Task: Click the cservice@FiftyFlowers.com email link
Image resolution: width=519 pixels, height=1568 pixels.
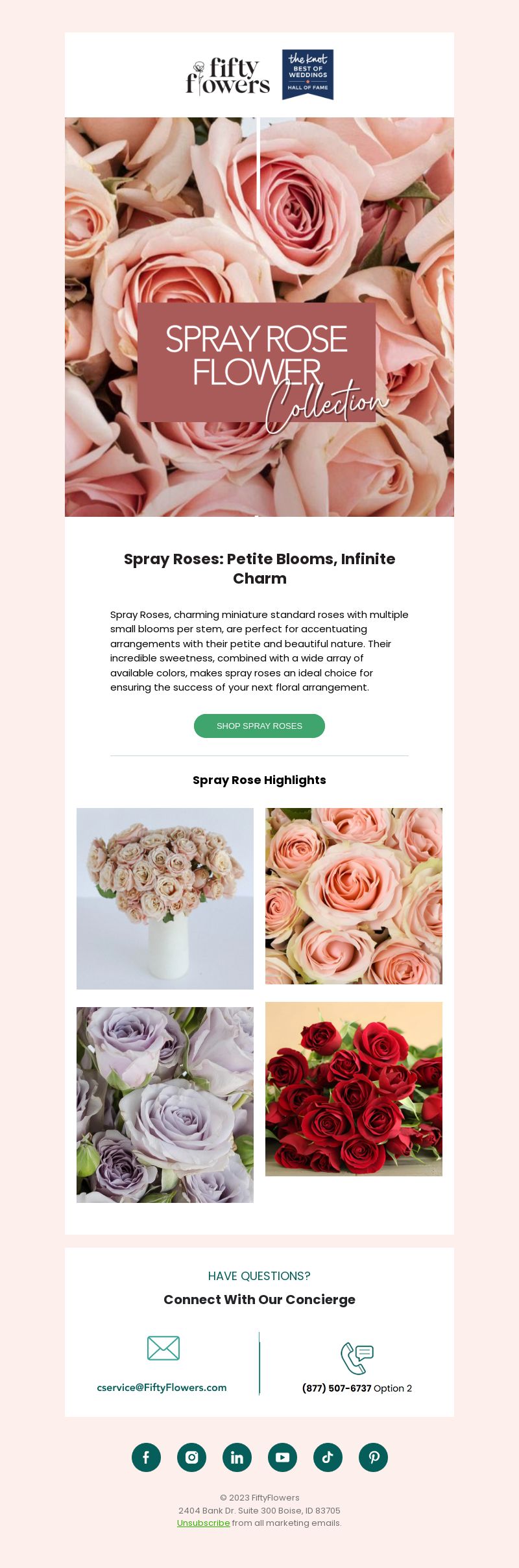Action: coord(162,1387)
